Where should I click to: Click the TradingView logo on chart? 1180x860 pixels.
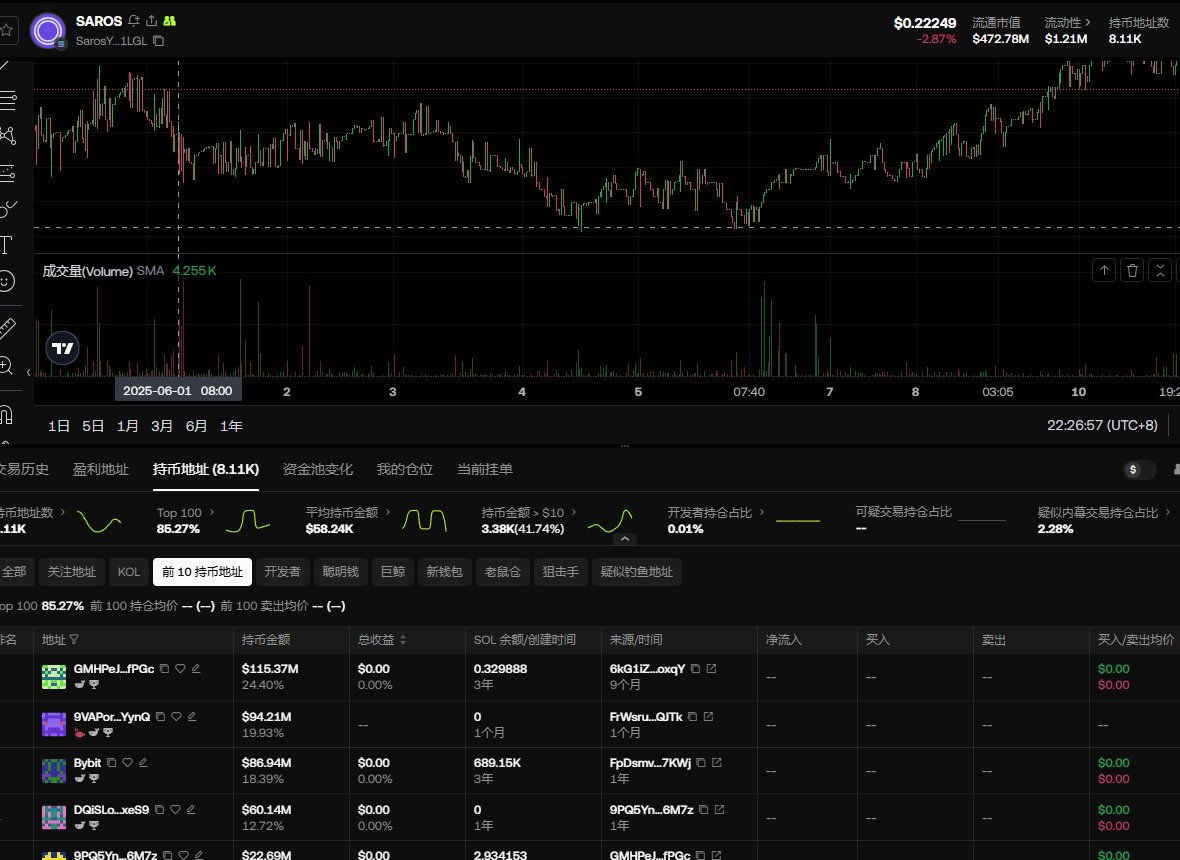(x=62, y=348)
